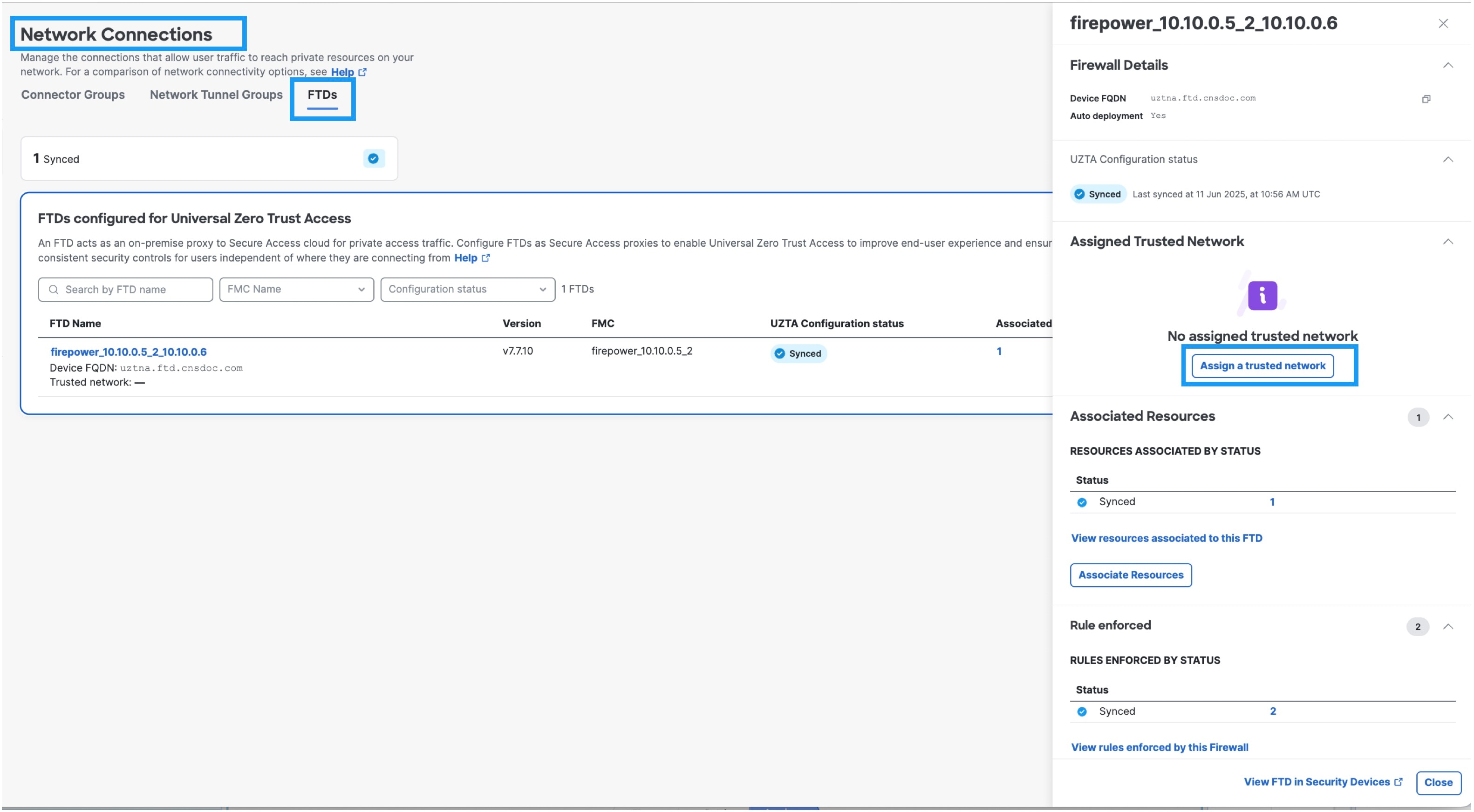This screenshot has width=1474, height=812.
Task: Collapse the Firewall Details section
Action: 1448,65
